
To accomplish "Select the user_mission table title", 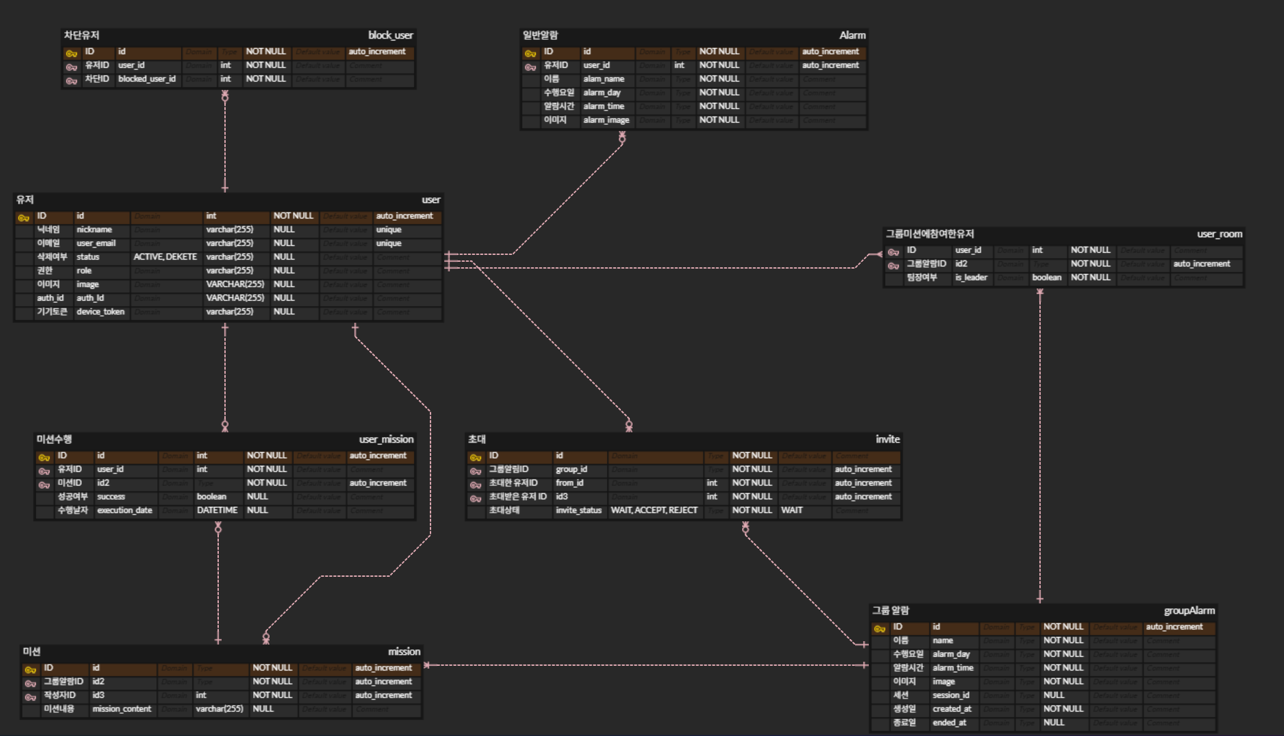I will coord(385,439).
